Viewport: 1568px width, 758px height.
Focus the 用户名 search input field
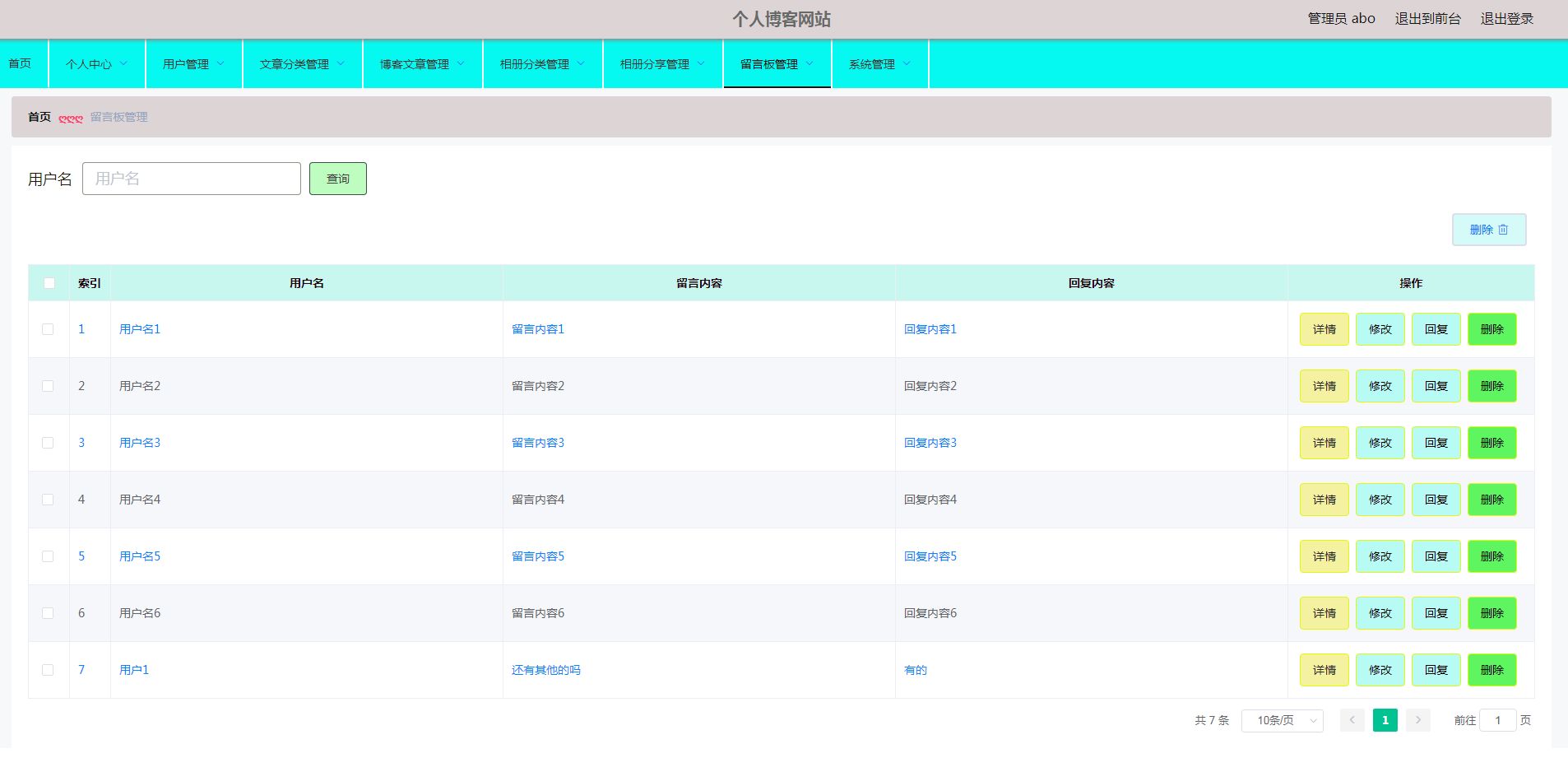click(x=192, y=179)
